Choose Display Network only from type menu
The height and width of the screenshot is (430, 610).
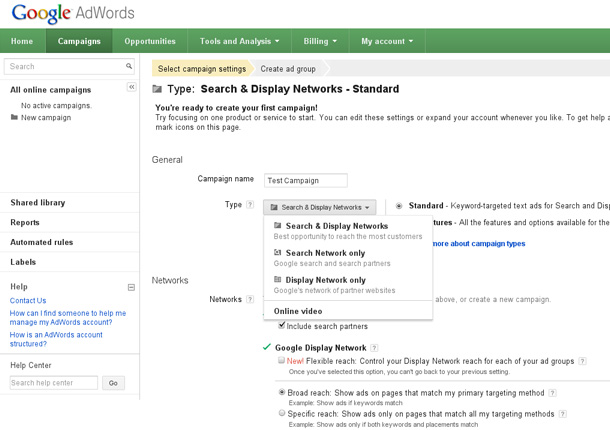click(x=348, y=285)
